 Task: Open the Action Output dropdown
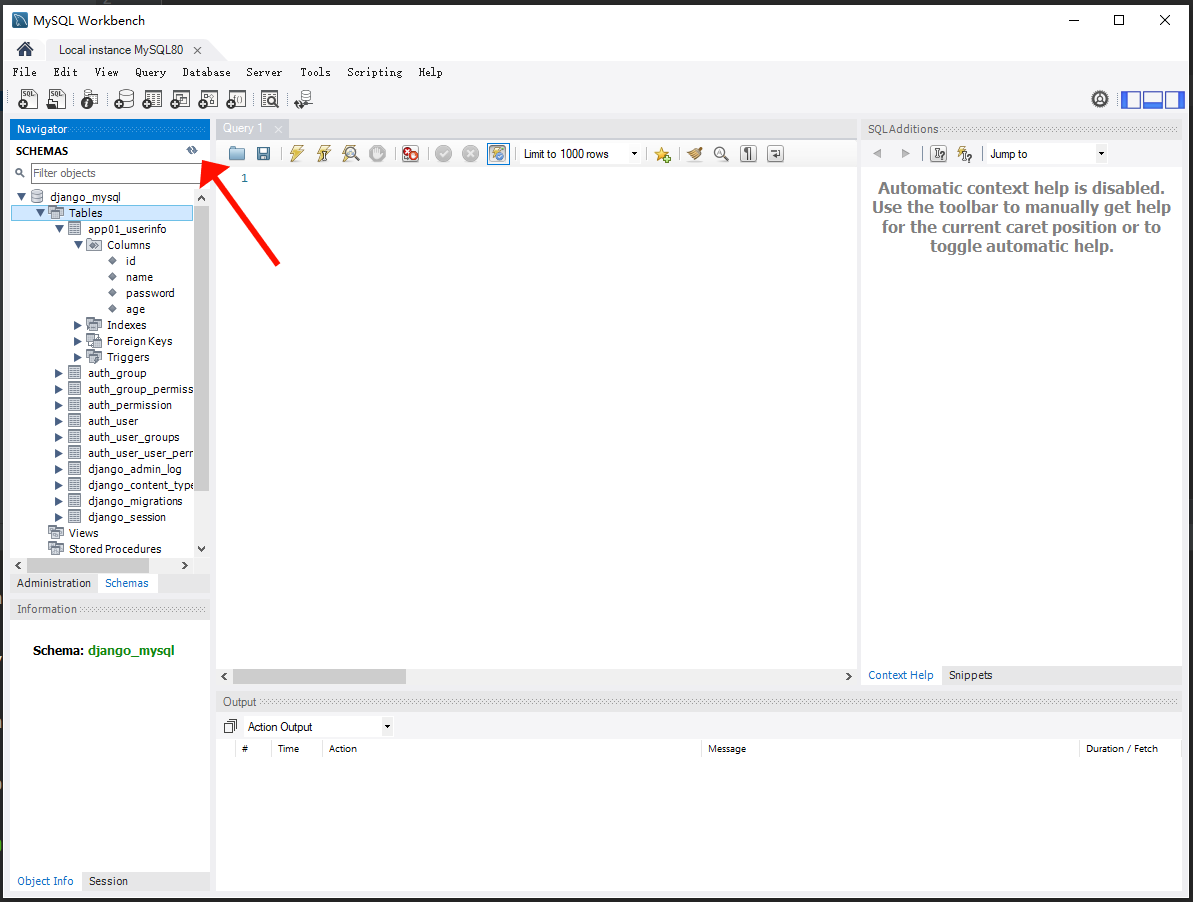318,726
